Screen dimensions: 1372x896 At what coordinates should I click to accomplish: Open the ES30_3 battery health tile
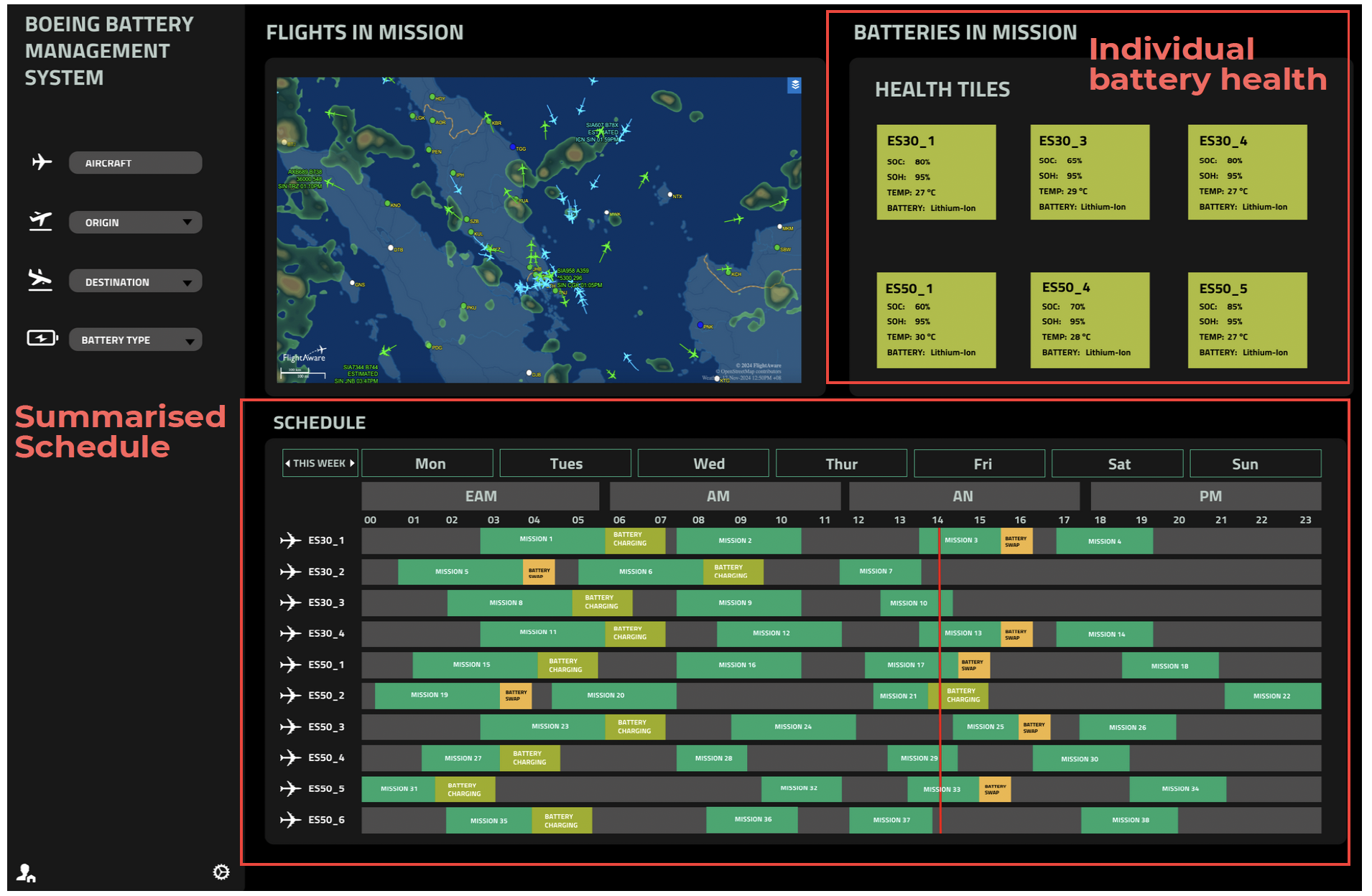pos(1090,172)
